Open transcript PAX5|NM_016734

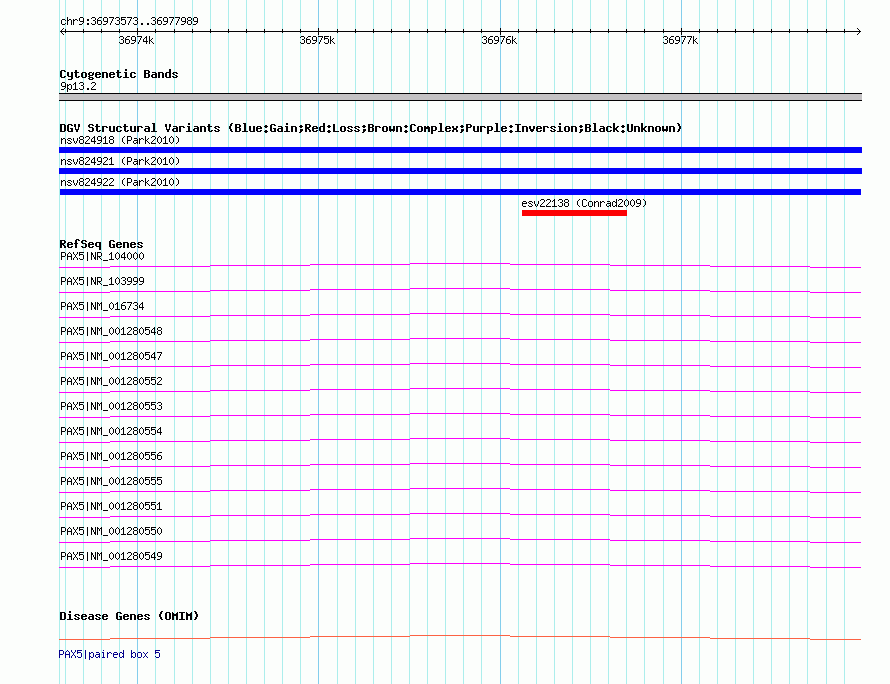[x=102, y=307]
